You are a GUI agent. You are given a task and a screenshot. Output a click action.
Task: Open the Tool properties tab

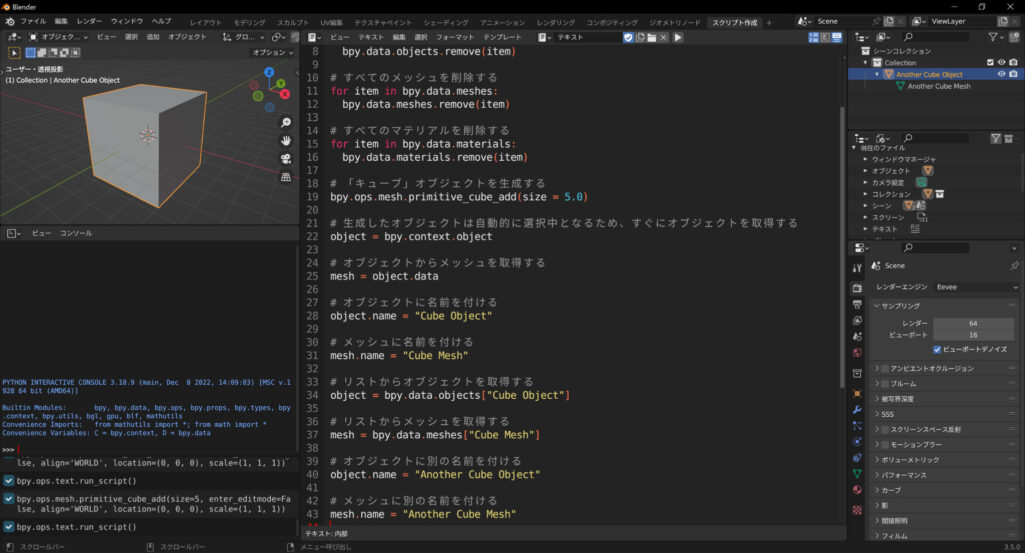tap(857, 268)
